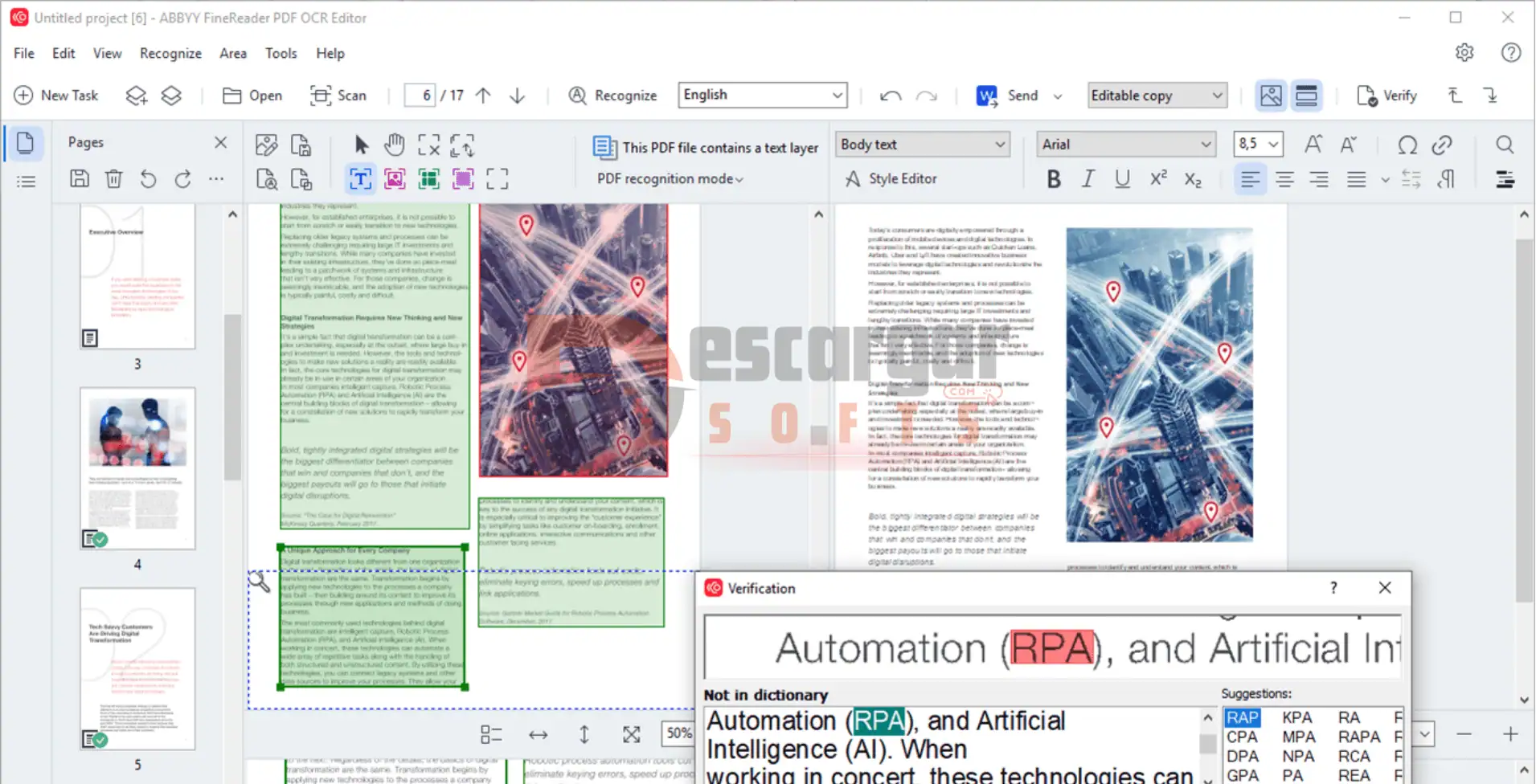Toggle bold formatting
The image size is (1536, 784).
click(1053, 179)
